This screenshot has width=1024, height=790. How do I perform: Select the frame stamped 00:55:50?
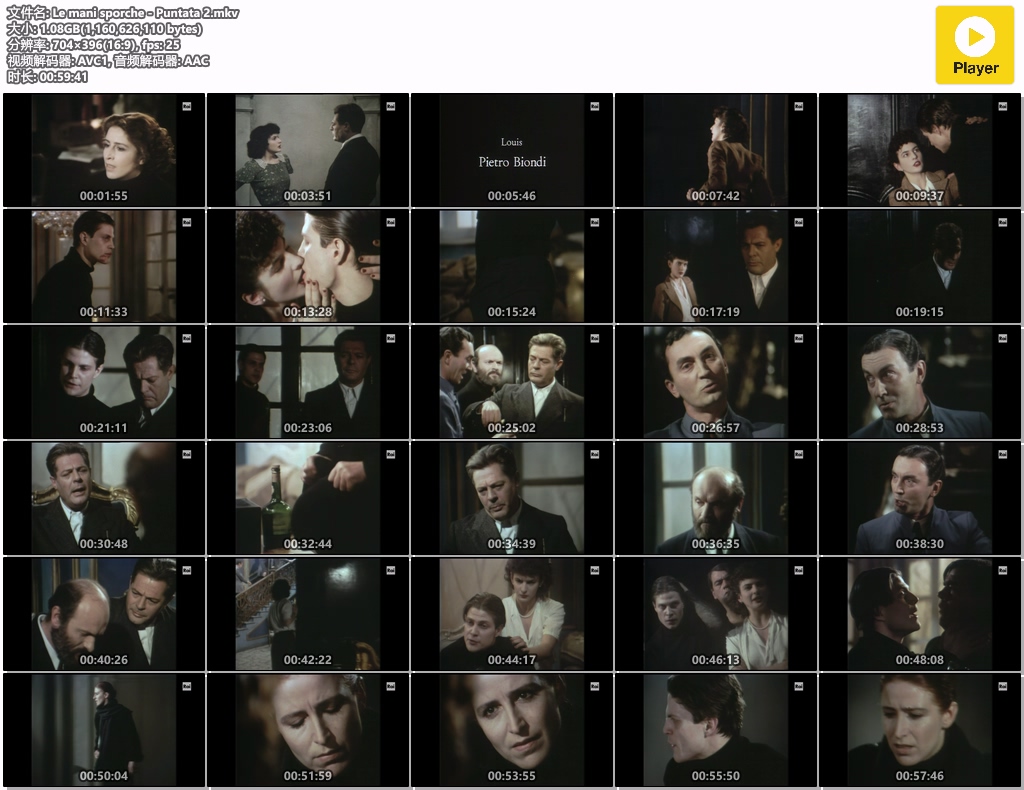coord(716,730)
